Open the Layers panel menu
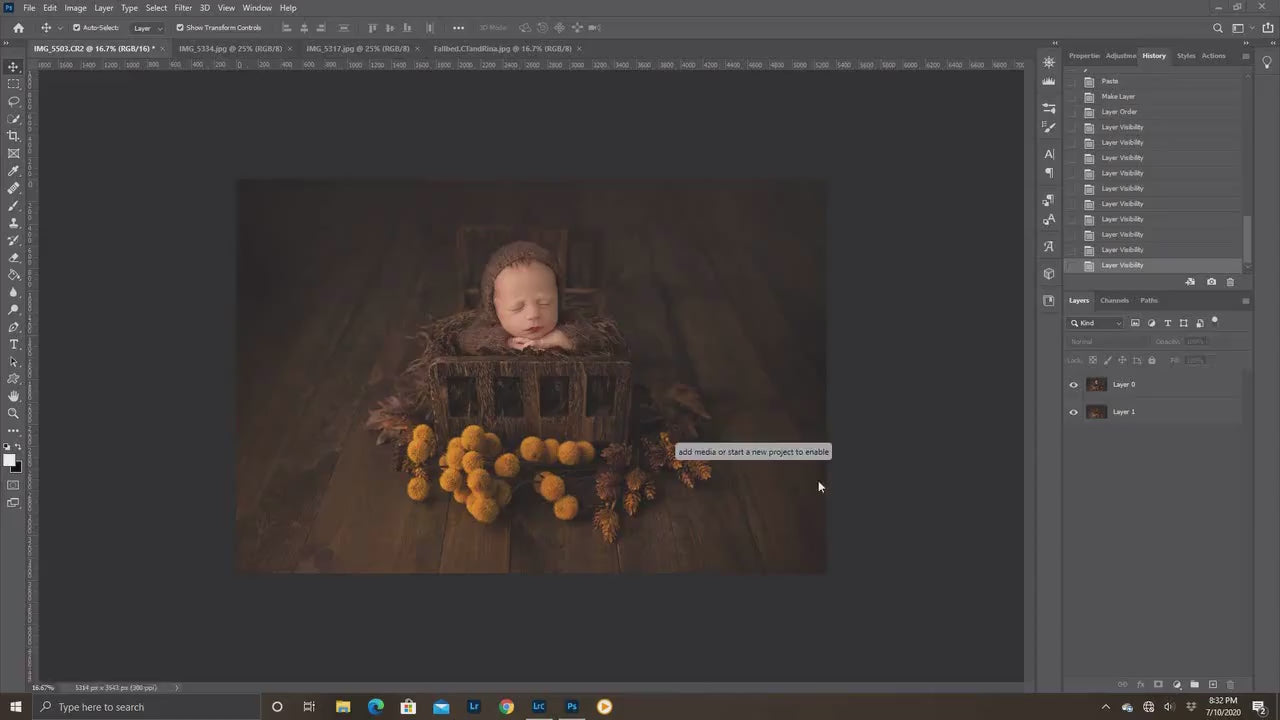Screen dimensions: 1280x720 click(x=1244, y=300)
